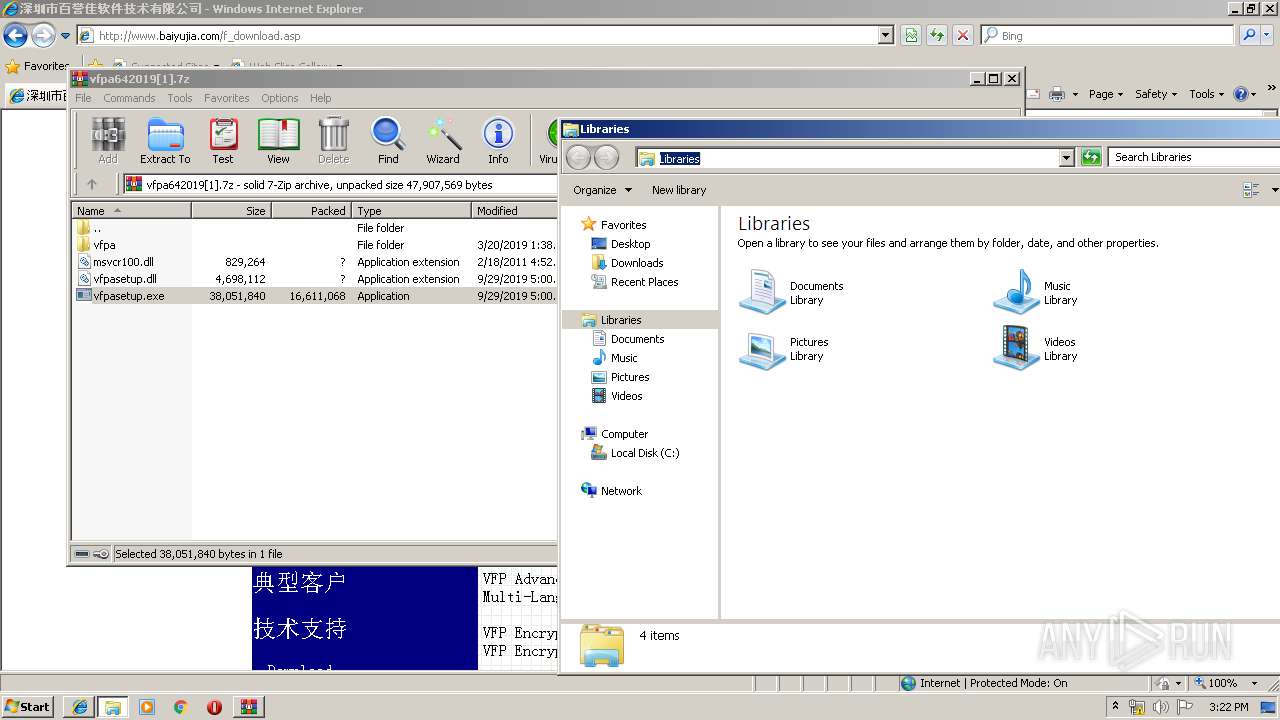This screenshot has height=720, width=1280.
Task: Select the msvcr100.dll file row
Action: tap(315, 262)
